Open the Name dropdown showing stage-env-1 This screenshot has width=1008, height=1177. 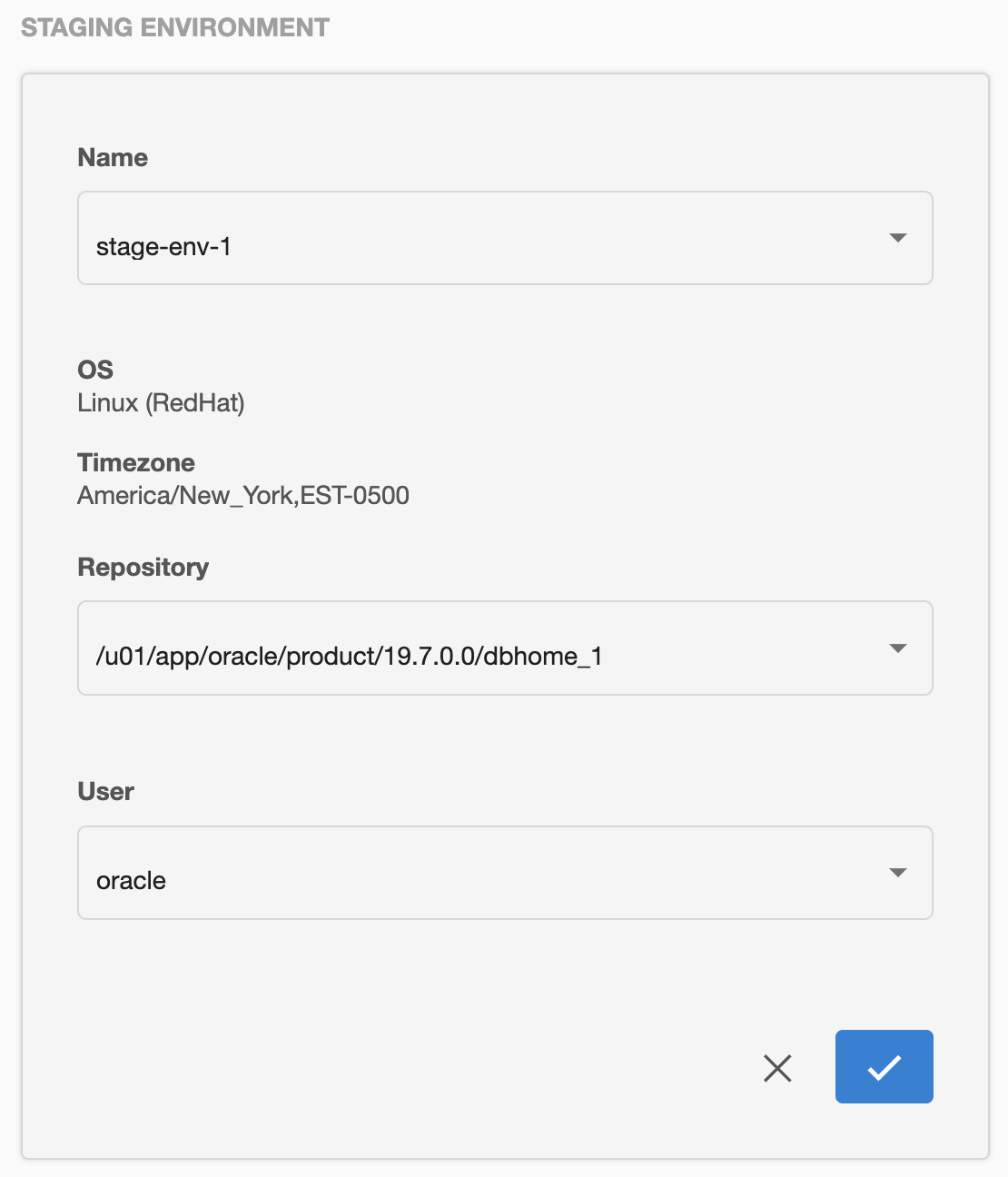[505, 238]
